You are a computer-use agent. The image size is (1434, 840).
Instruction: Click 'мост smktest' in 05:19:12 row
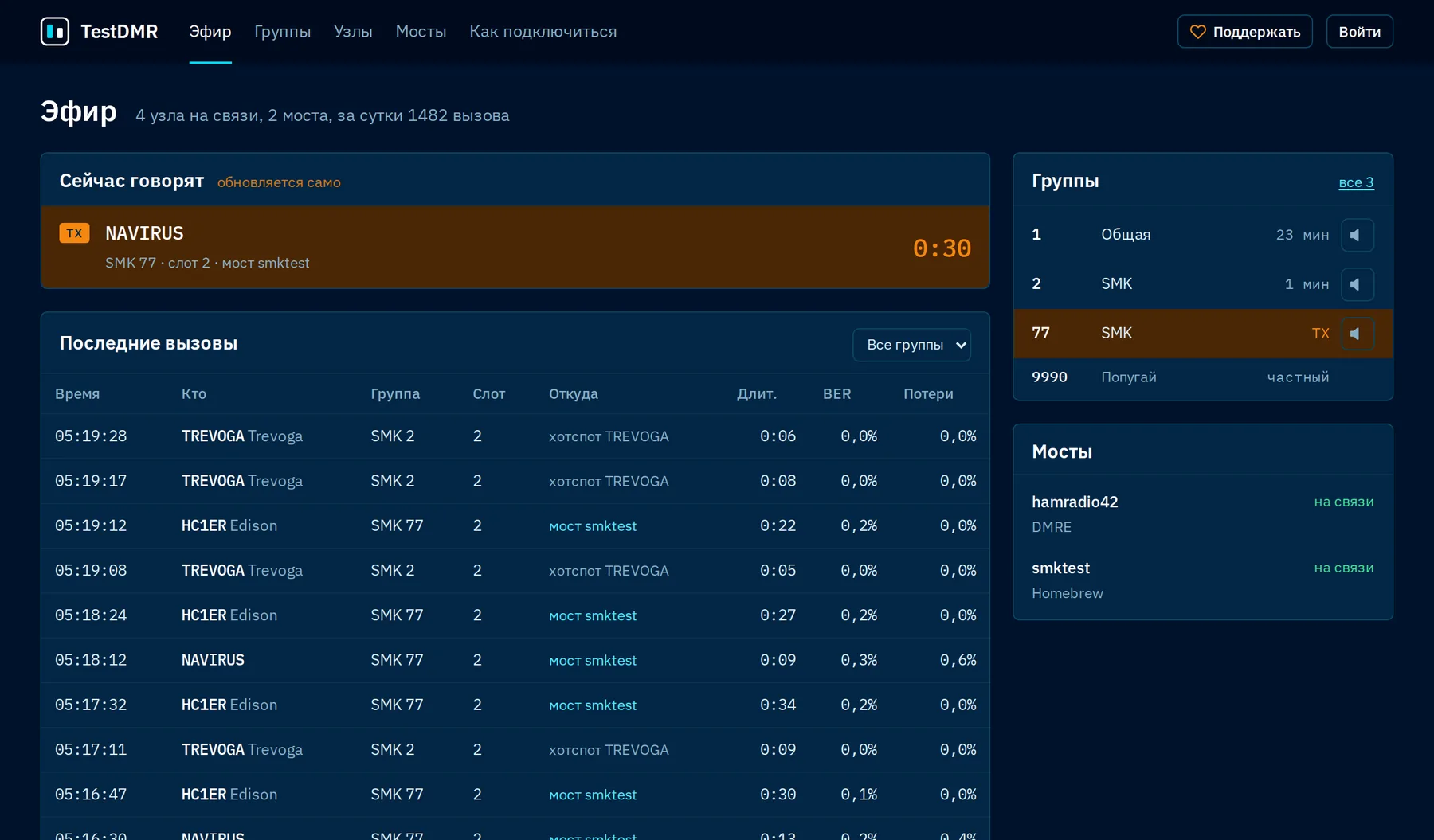point(593,526)
